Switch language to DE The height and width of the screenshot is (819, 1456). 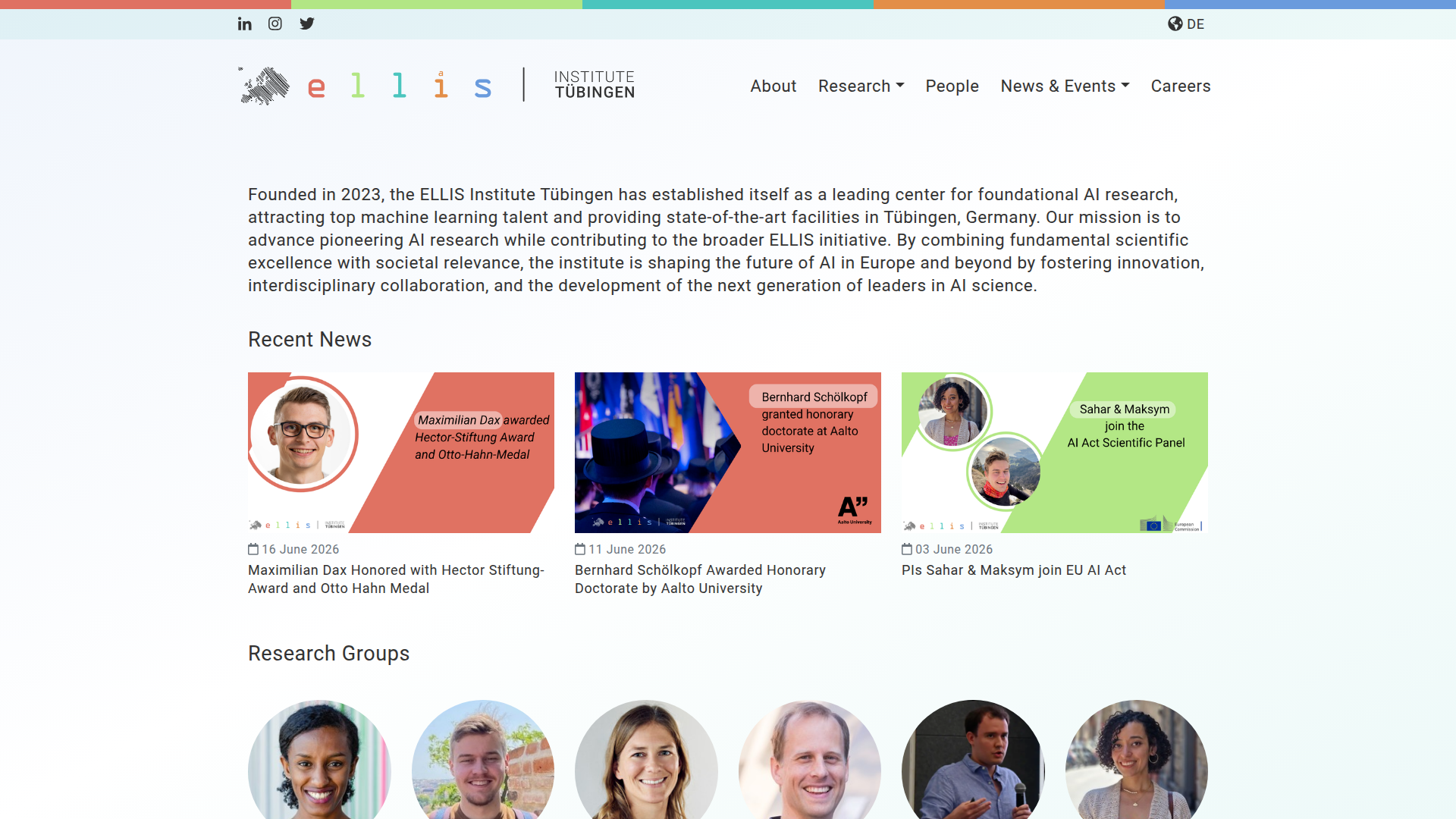point(1196,24)
